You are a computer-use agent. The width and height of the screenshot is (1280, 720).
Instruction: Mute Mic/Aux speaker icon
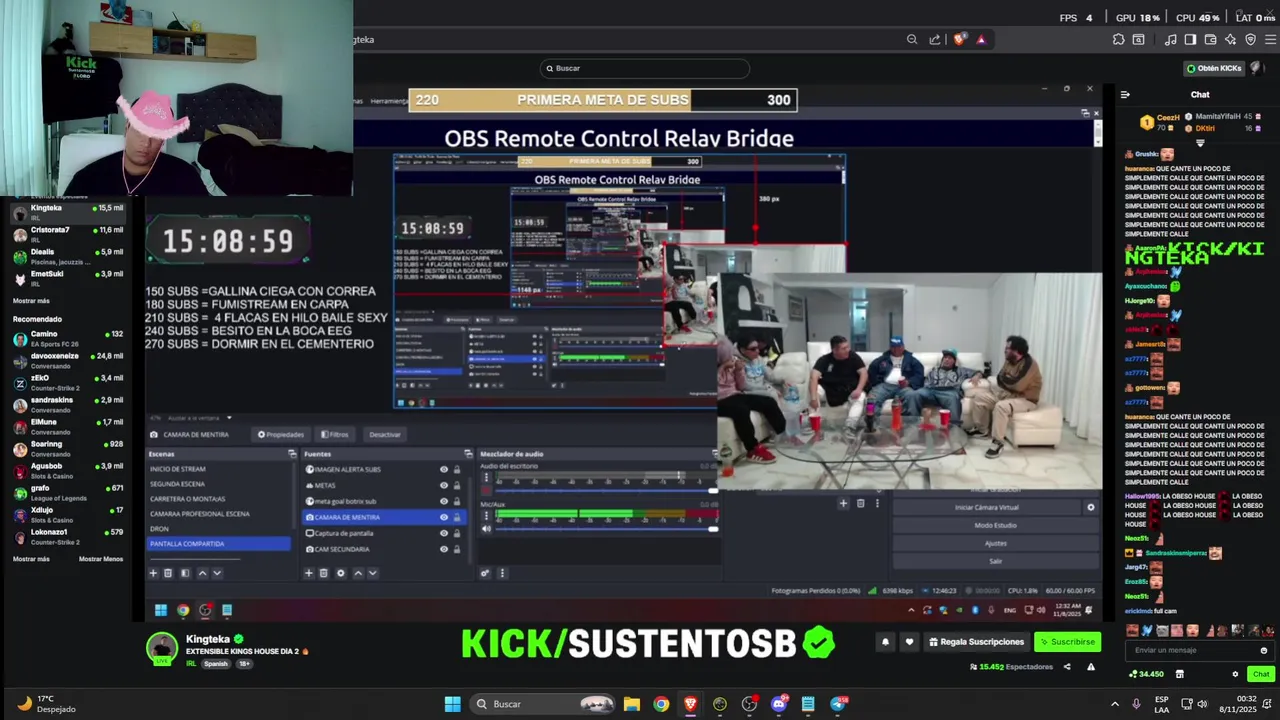(x=487, y=528)
